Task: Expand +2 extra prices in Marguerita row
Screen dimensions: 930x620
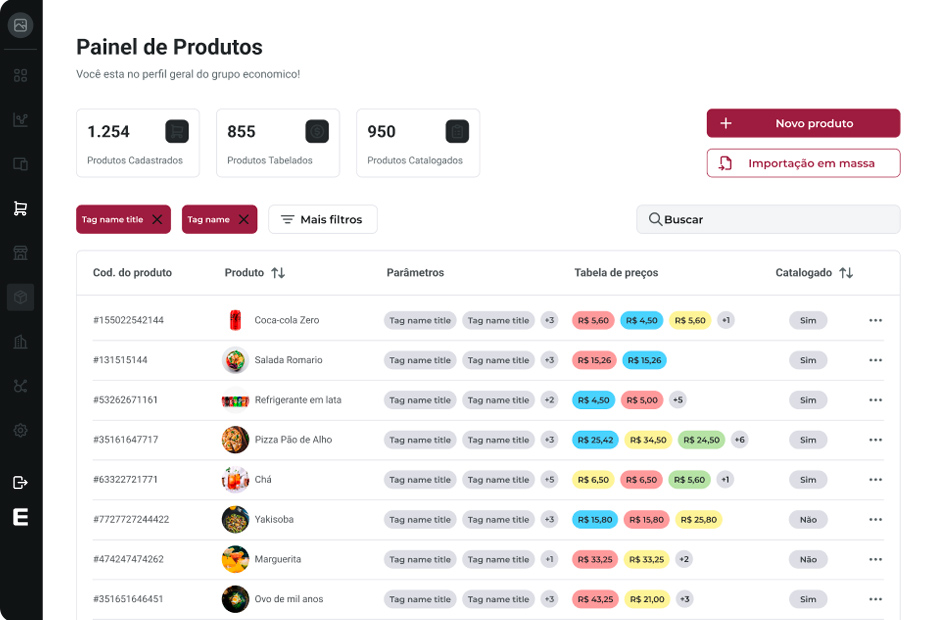Action: point(684,559)
